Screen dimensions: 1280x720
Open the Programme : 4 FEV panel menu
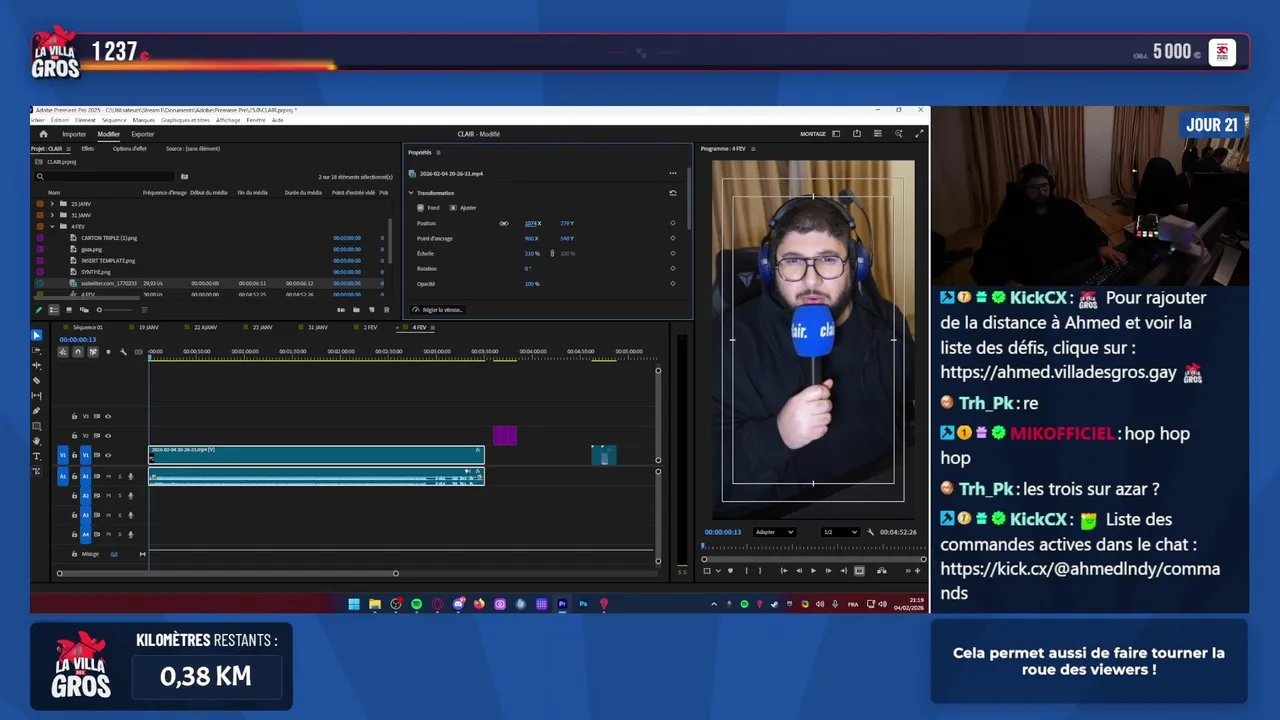click(x=753, y=149)
